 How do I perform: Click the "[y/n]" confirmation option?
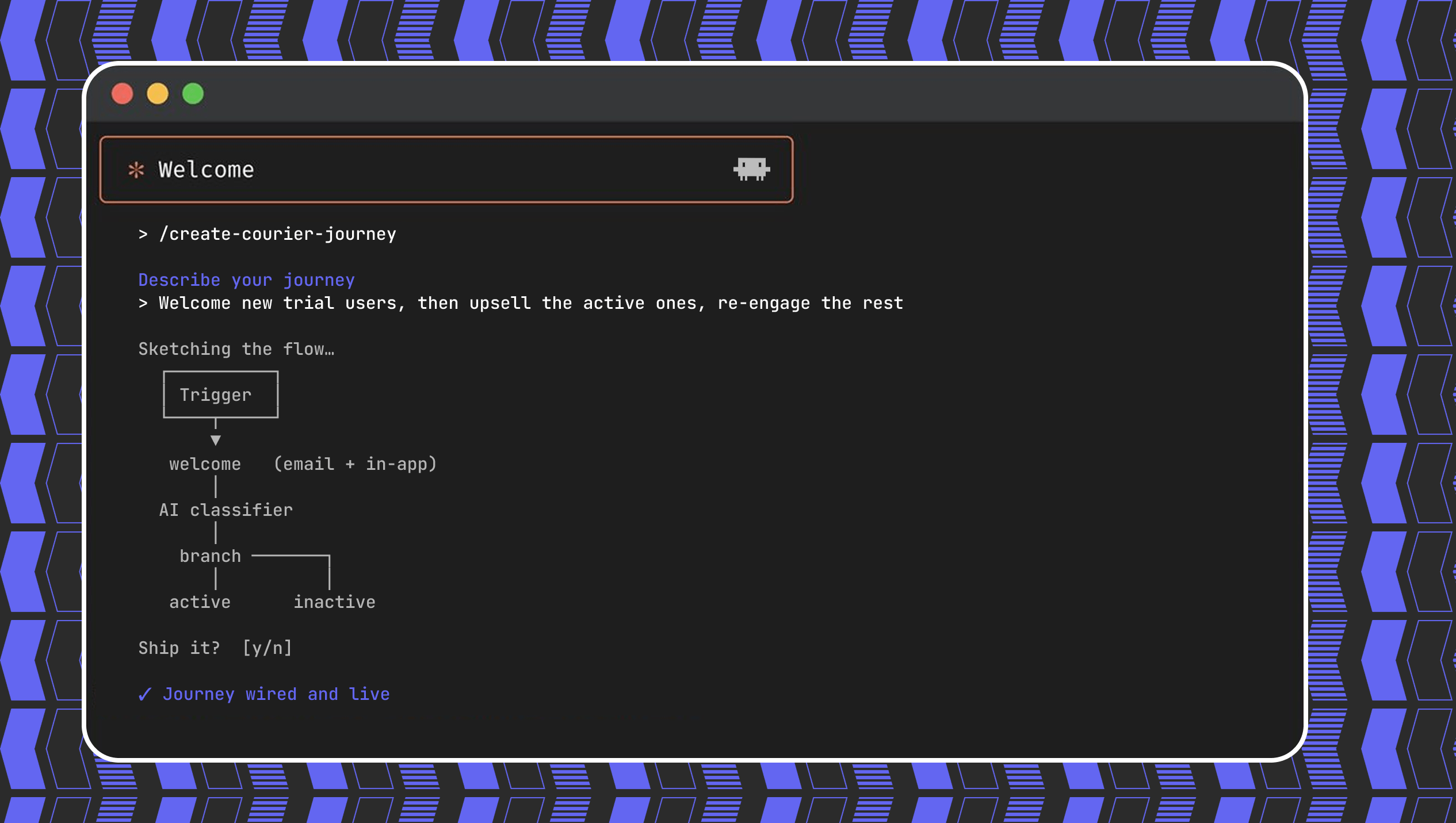click(x=267, y=648)
